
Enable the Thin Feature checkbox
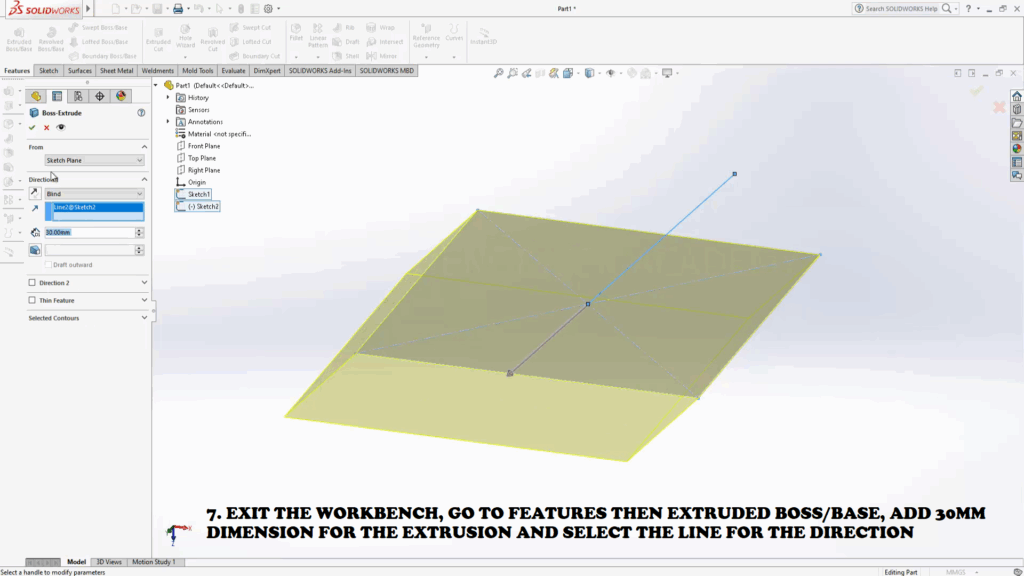tap(33, 300)
